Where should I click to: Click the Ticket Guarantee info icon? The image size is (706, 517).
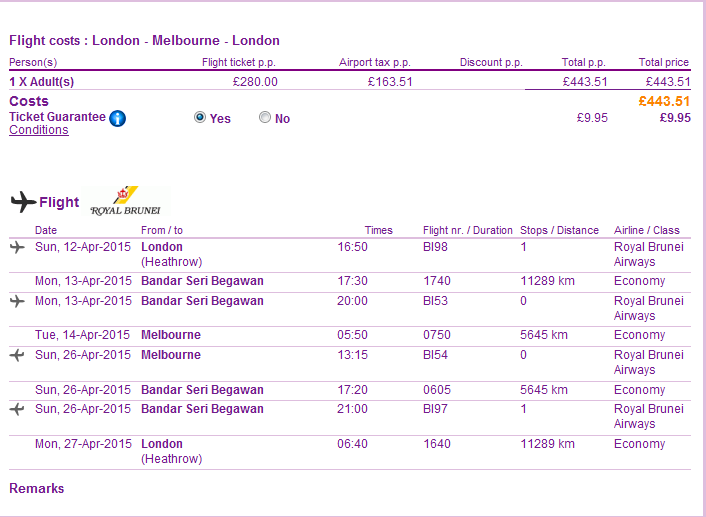[118, 119]
